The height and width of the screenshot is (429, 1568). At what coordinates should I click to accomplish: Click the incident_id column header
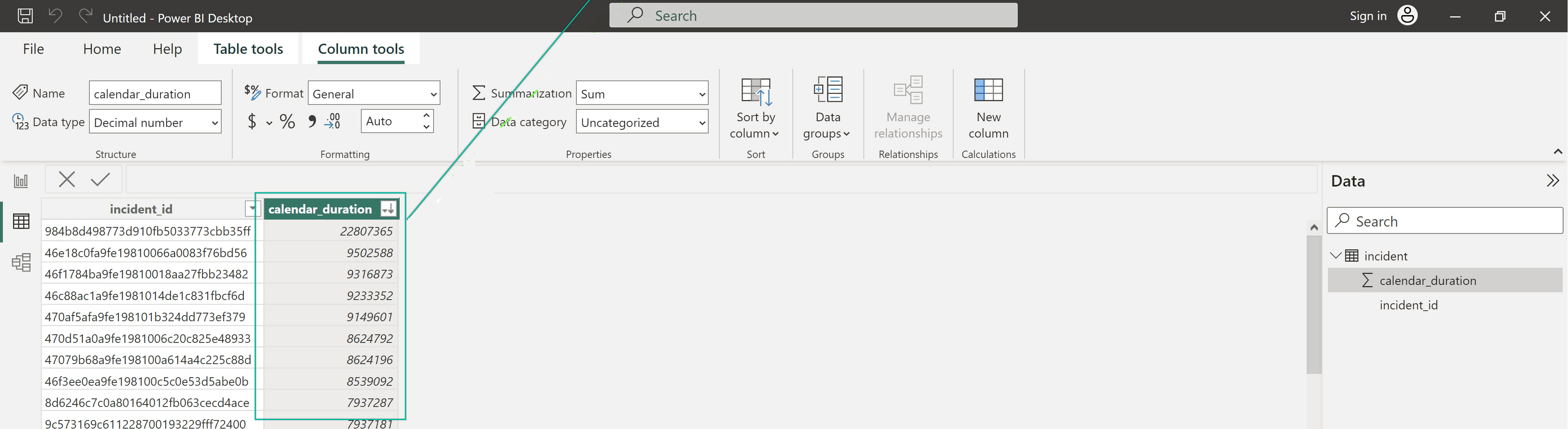140,209
